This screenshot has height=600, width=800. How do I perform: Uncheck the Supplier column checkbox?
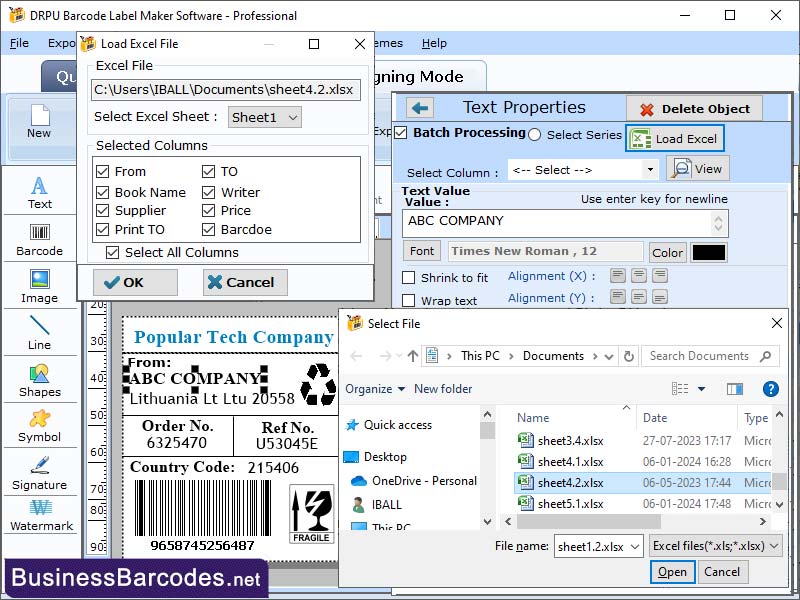click(101, 211)
